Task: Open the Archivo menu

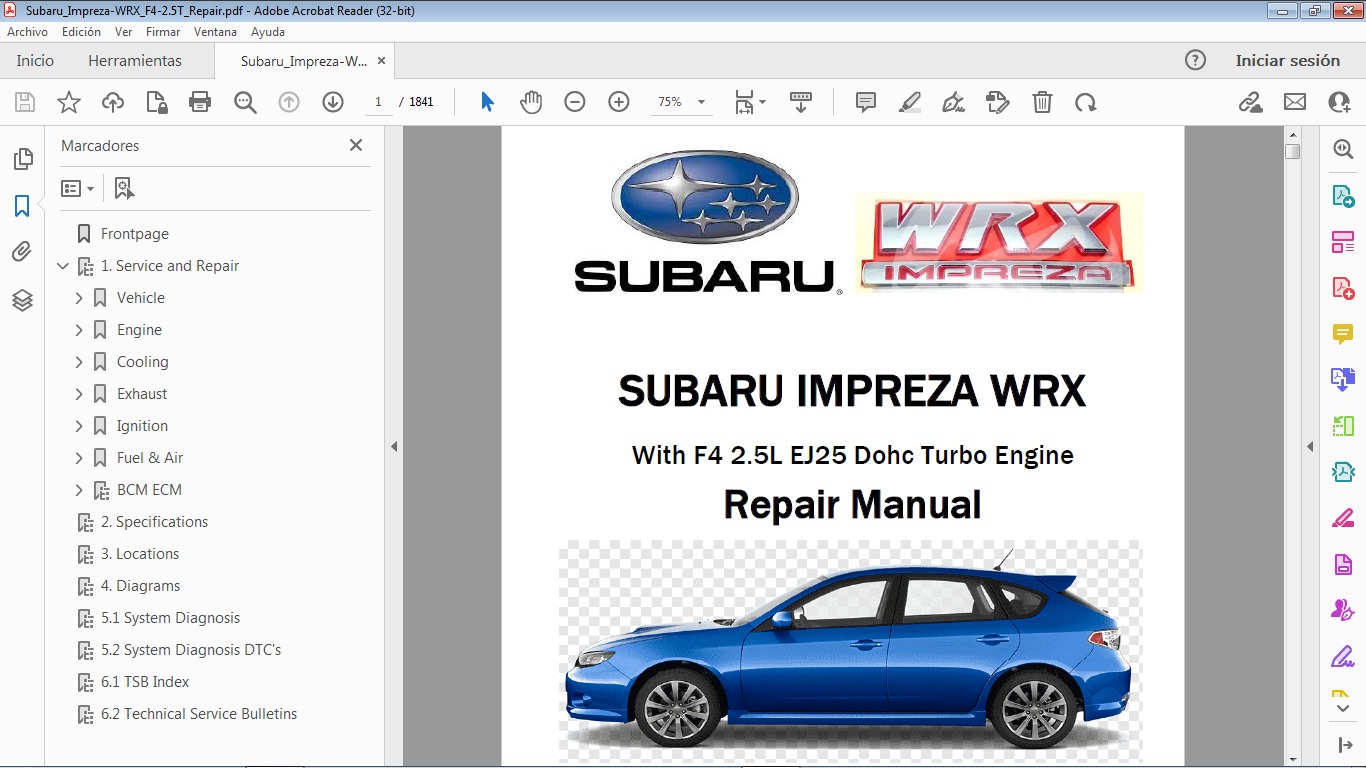Action: pos(28,32)
